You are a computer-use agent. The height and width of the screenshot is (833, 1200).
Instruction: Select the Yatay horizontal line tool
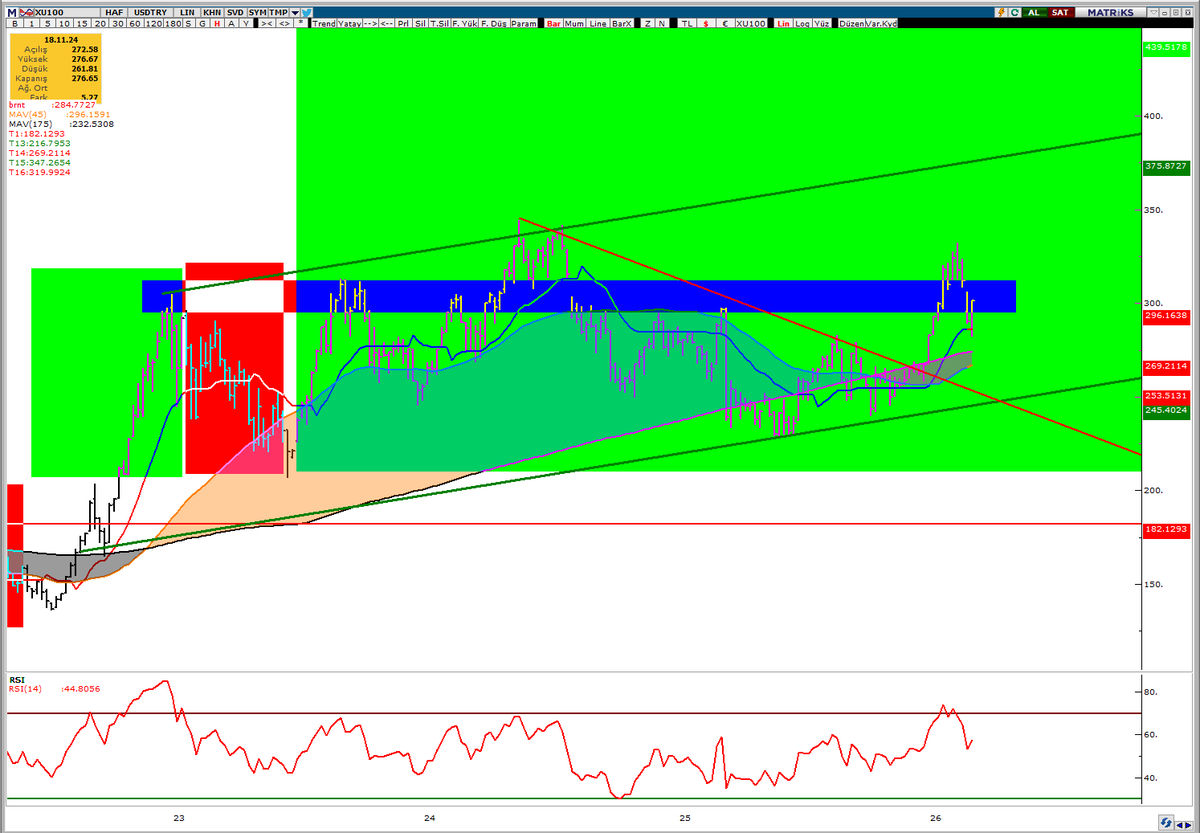coord(350,23)
